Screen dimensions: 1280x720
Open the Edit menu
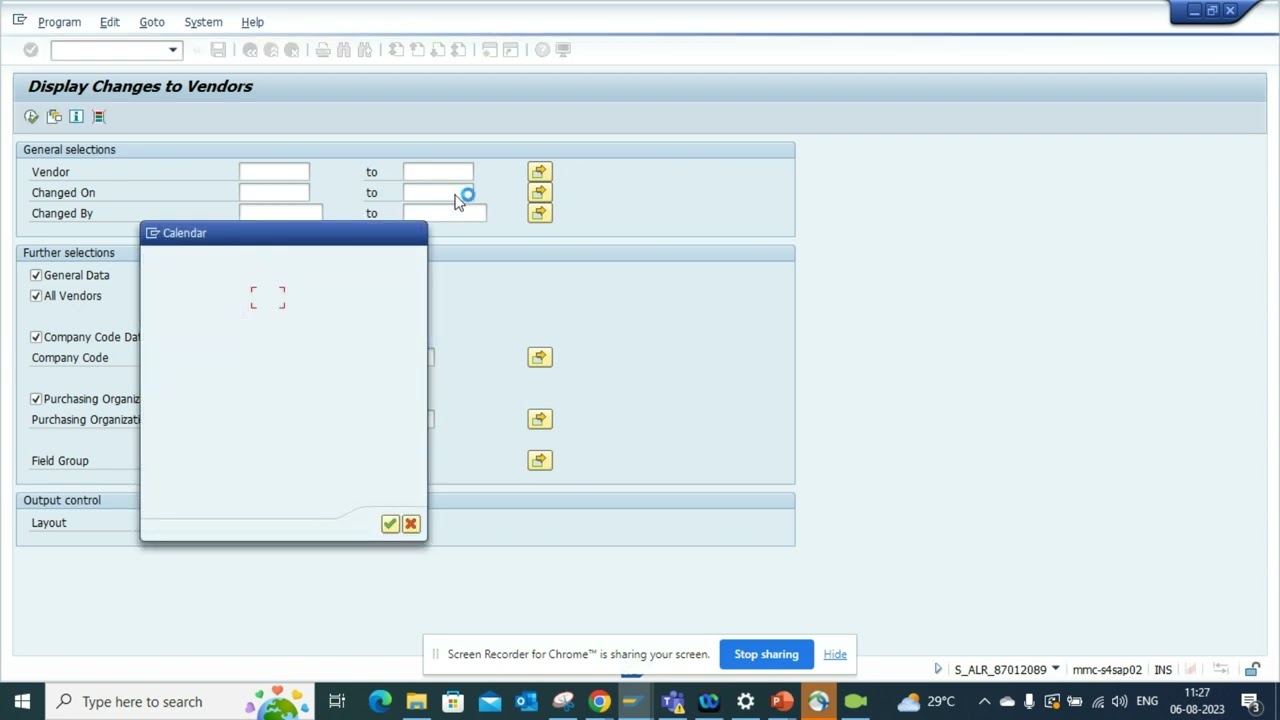[110, 22]
